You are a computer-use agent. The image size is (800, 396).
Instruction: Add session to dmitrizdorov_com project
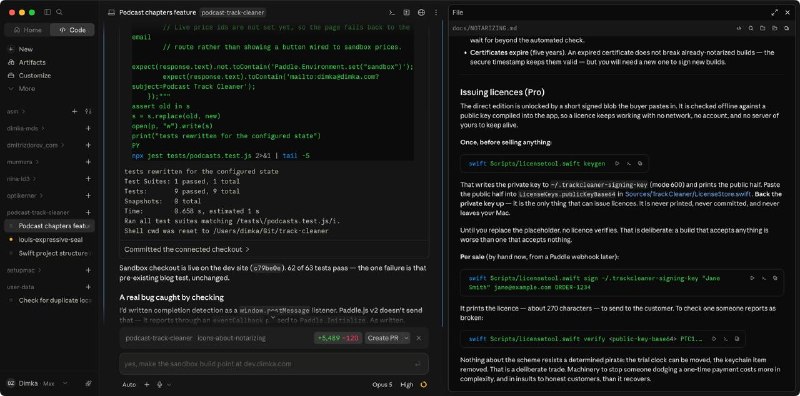[x=88, y=145]
